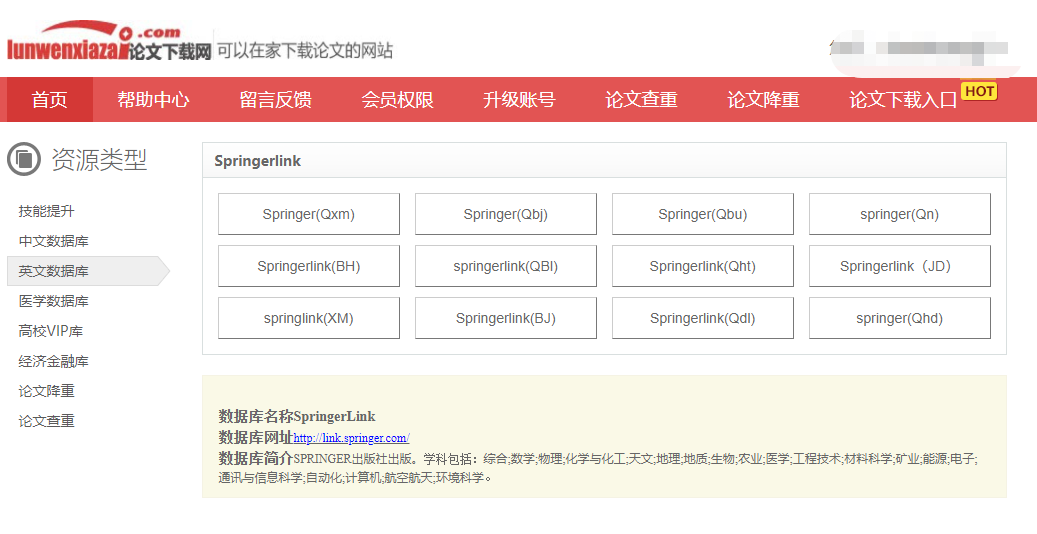Open the 首页 navigation tab
This screenshot has height=534, width=1037.
click(50, 100)
